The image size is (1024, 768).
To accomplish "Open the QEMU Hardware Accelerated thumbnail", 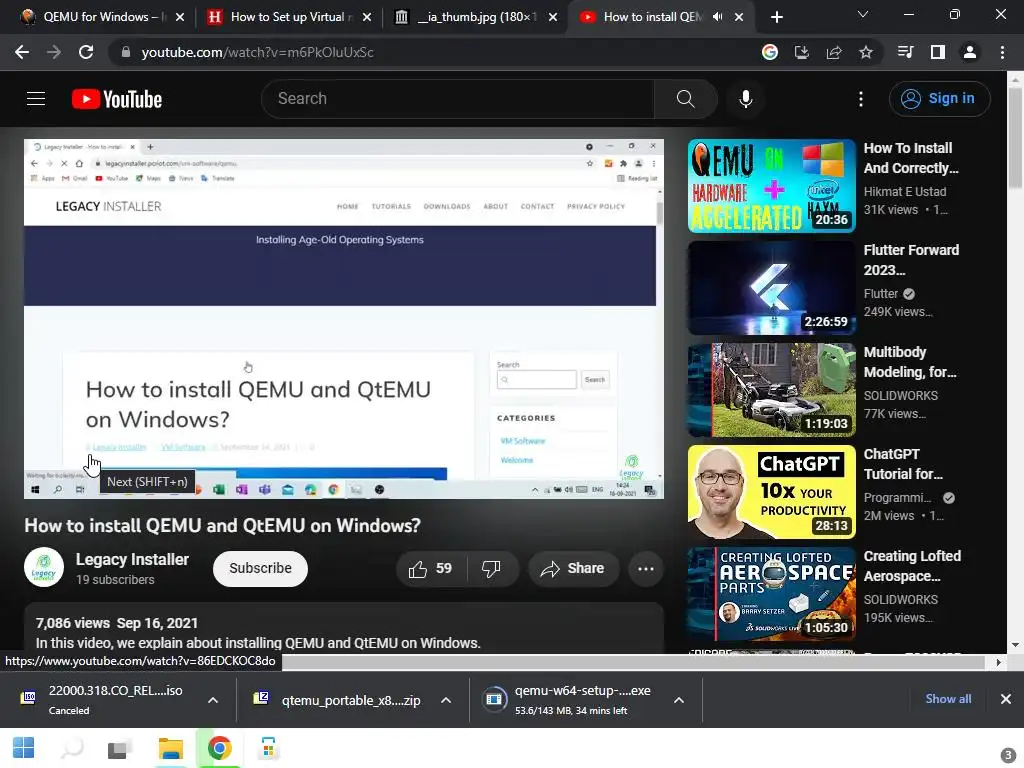I will pos(771,185).
